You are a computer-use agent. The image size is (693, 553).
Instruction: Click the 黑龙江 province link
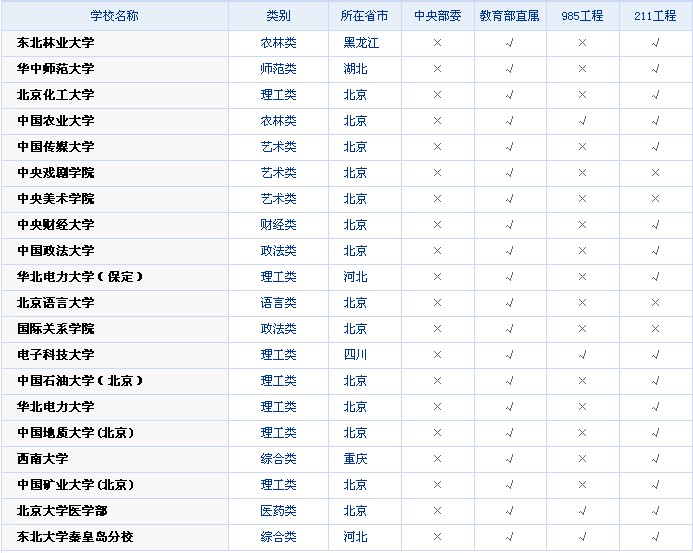pos(361,43)
